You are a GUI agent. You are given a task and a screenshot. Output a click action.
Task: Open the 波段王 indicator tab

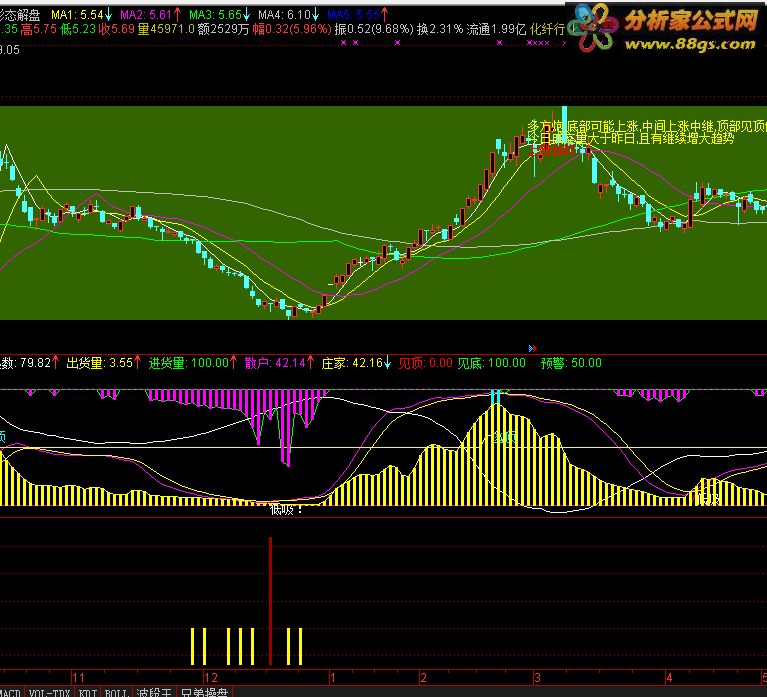click(154, 692)
